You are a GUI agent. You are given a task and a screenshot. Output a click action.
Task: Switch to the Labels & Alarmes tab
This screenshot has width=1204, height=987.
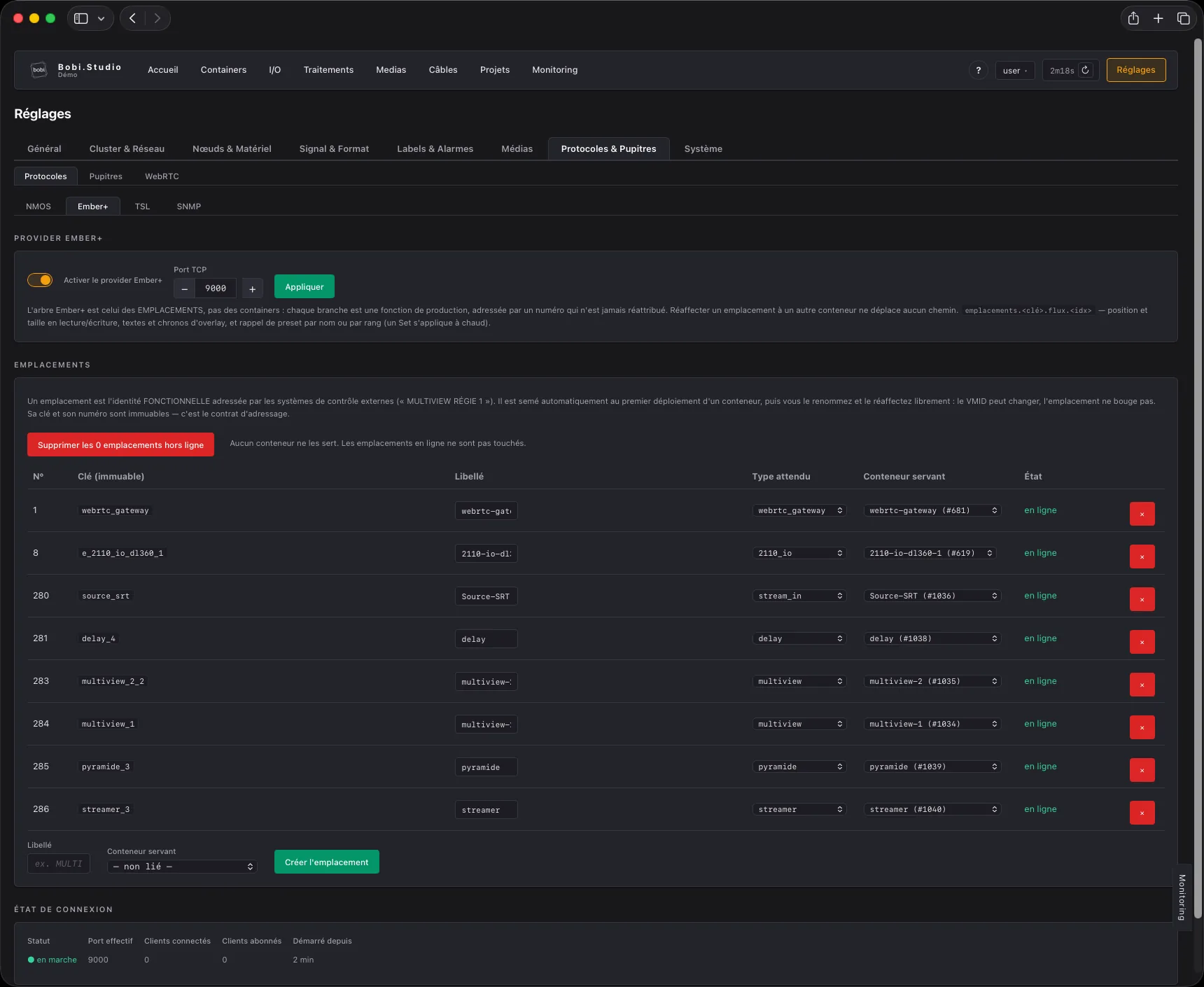[435, 148]
